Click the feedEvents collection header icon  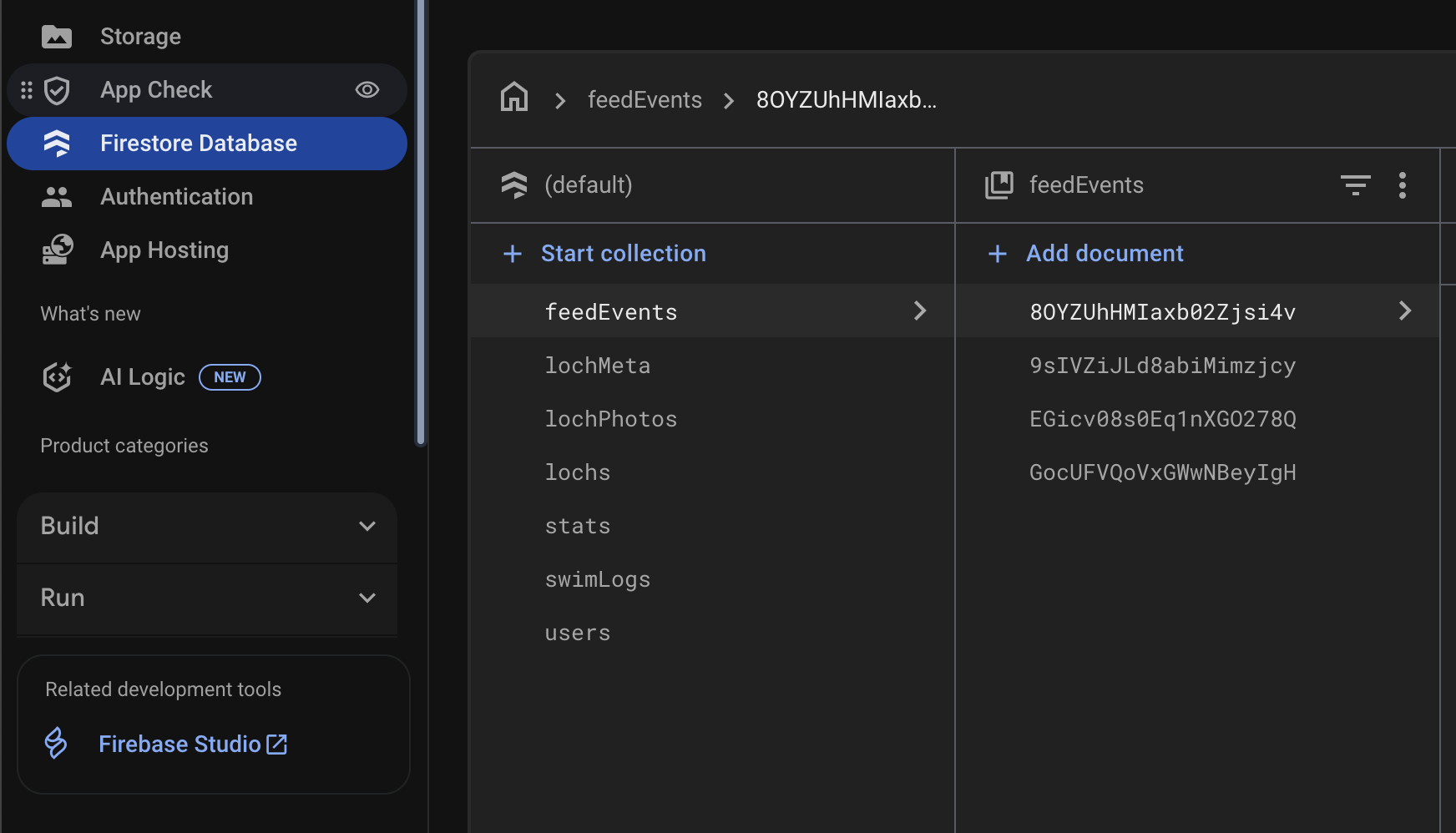[x=999, y=185]
